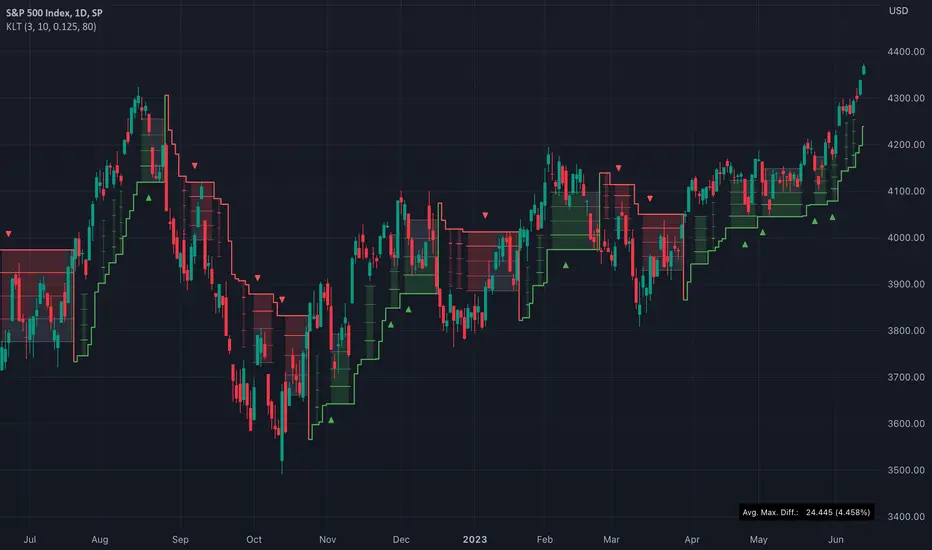Click the green up-triangle signal in early November
The image size is (932, 550).
pos(331,420)
